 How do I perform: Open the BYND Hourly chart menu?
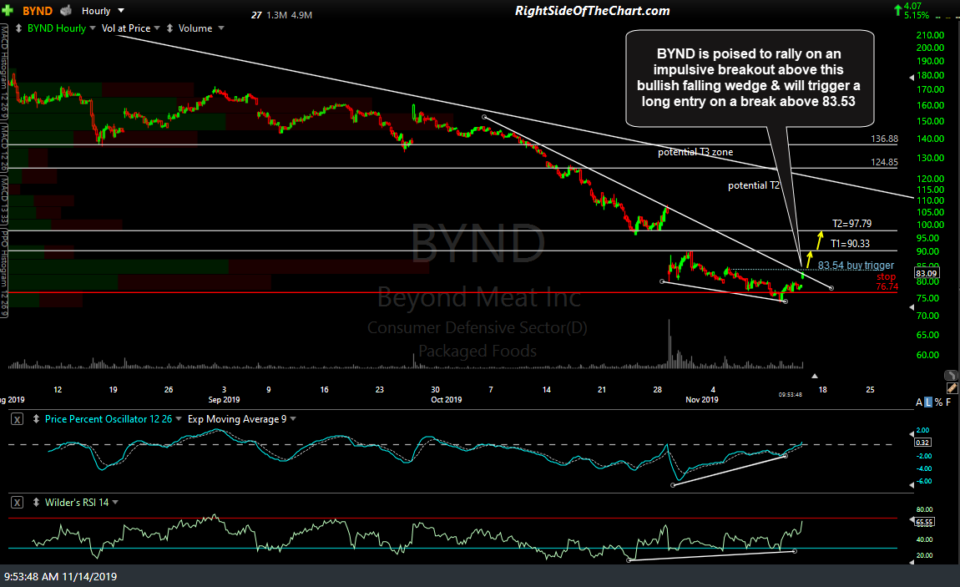tap(92, 27)
